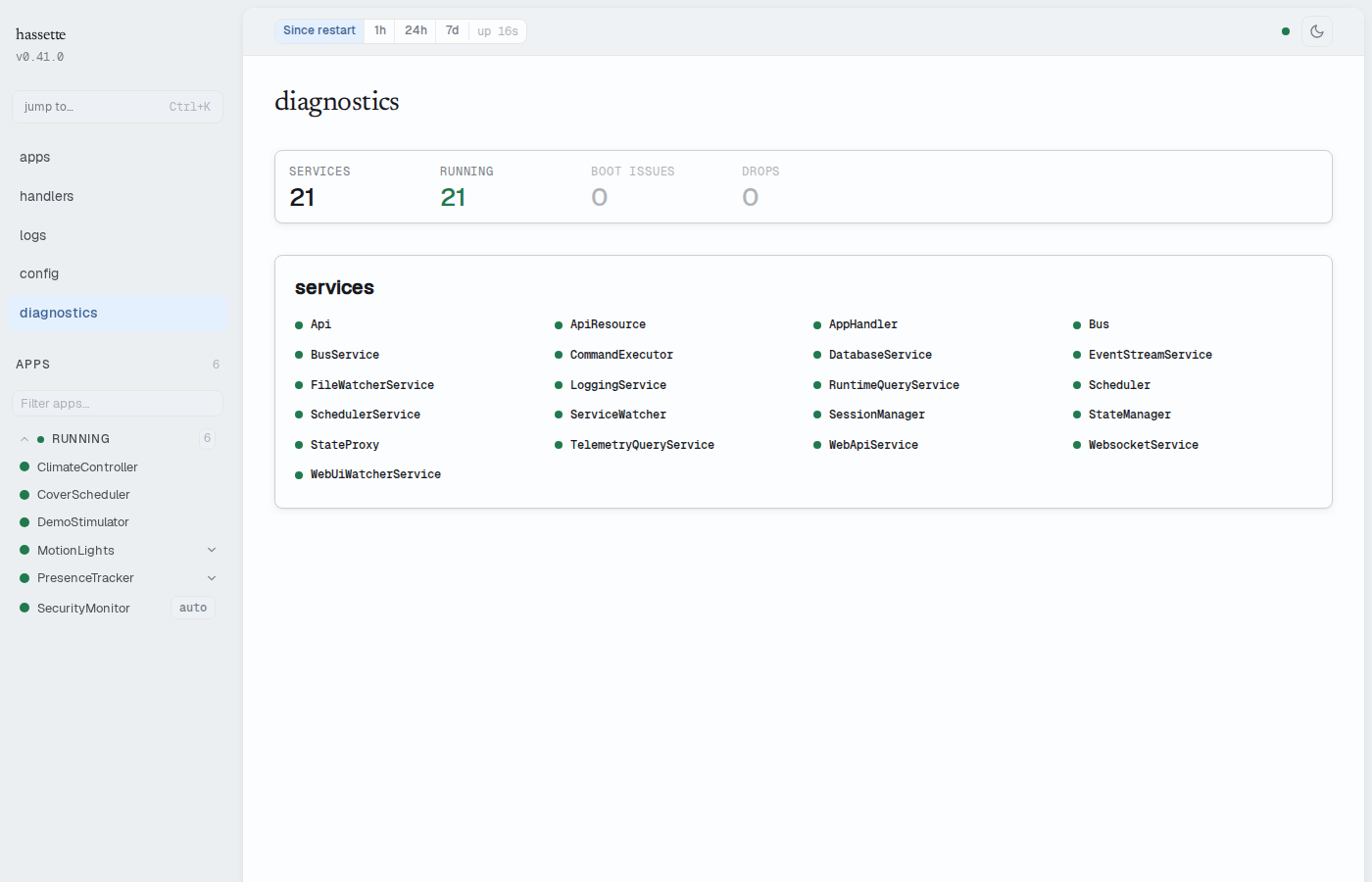Click the 'FileWatcherService' service entry
Screen dimensions: 1372x882
pyautogui.click(x=372, y=385)
